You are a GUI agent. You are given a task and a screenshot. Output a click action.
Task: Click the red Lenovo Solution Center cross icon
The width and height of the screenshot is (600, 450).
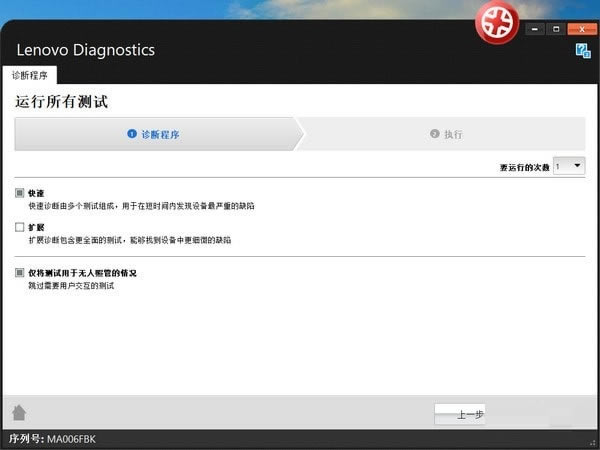click(x=497, y=22)
